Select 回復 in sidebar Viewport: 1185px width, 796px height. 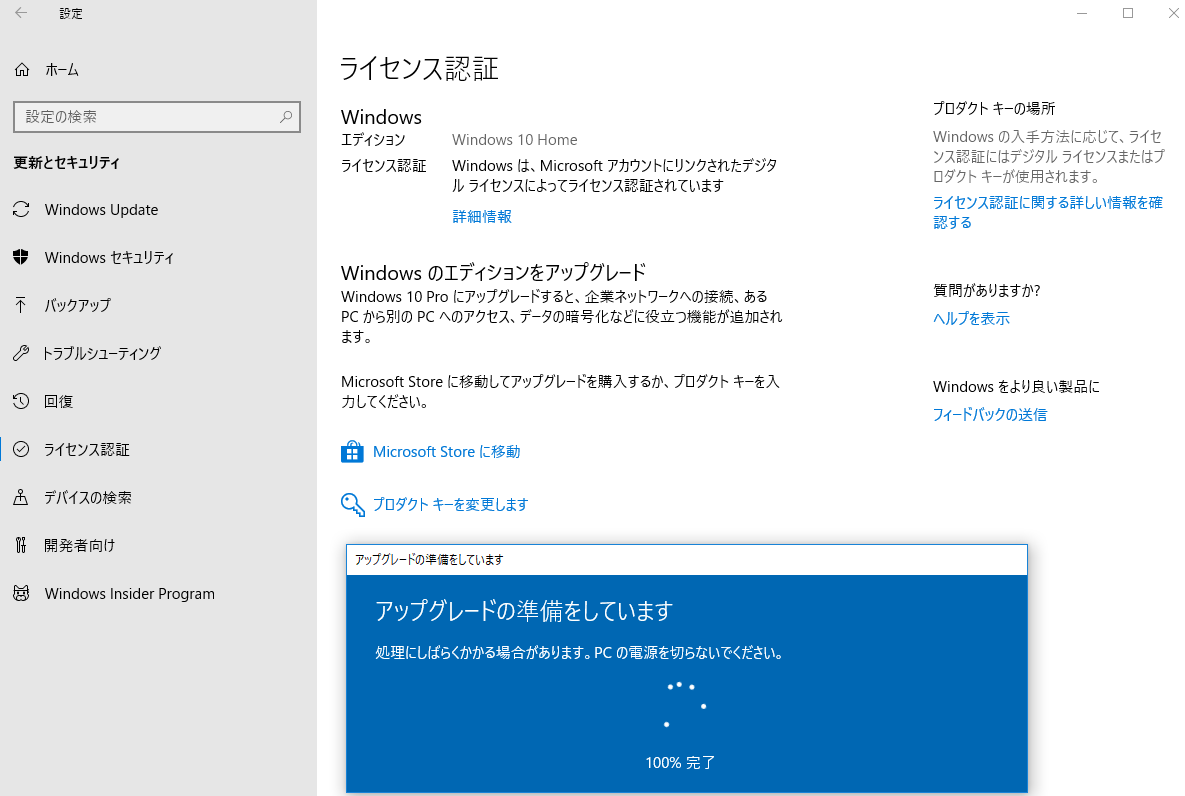[x=58, y=401]
